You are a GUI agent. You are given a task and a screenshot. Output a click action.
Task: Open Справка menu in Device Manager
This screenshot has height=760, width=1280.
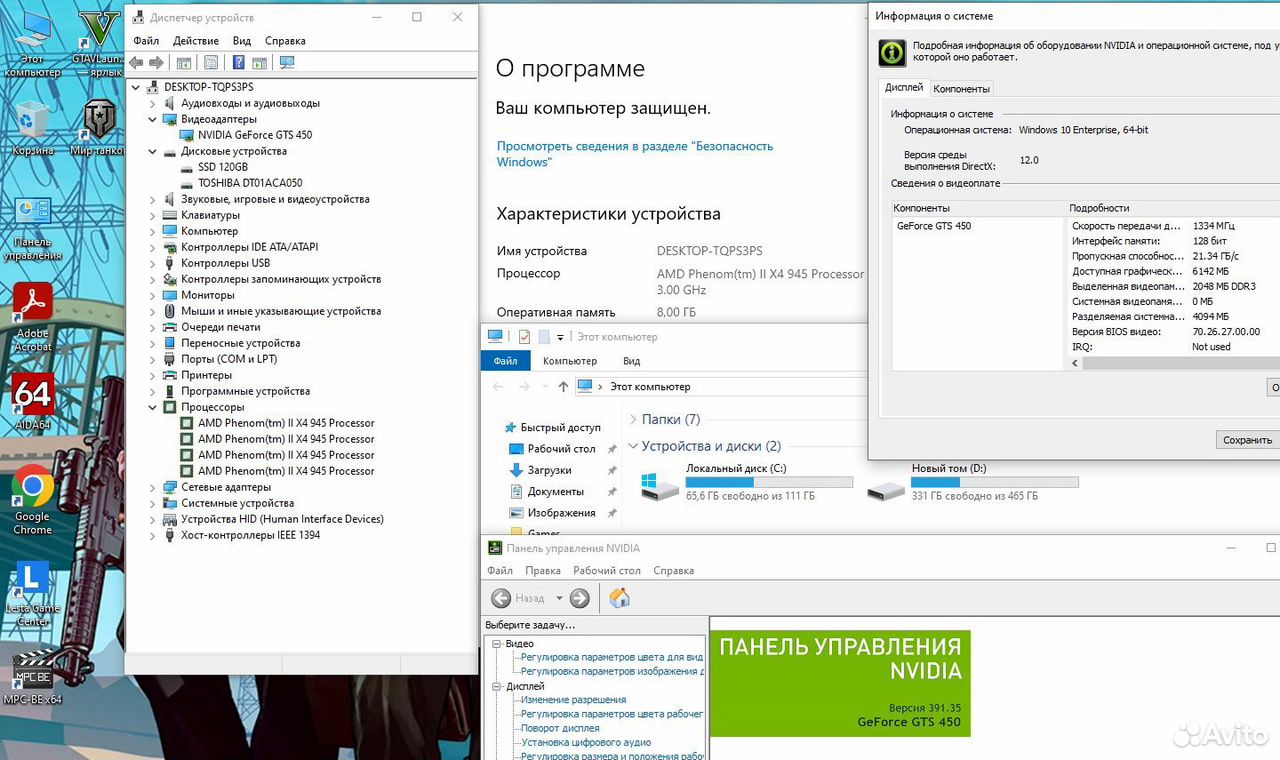pos(285,41)
